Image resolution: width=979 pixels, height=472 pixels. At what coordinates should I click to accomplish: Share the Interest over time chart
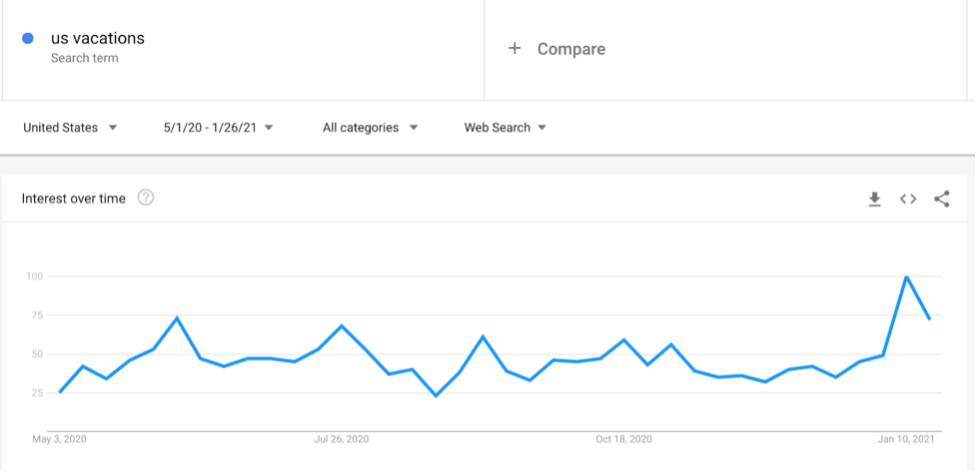942,199
